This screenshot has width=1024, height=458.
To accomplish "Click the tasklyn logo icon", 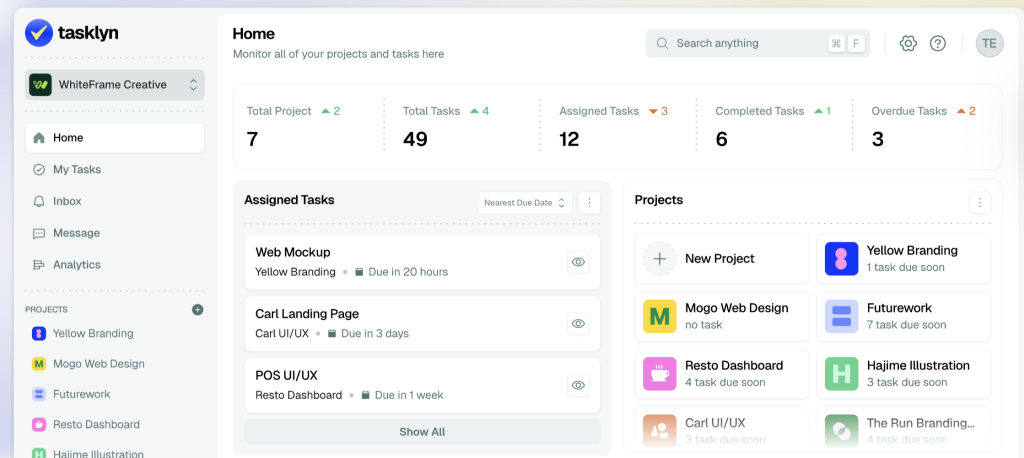I will [x=39, y=33].
